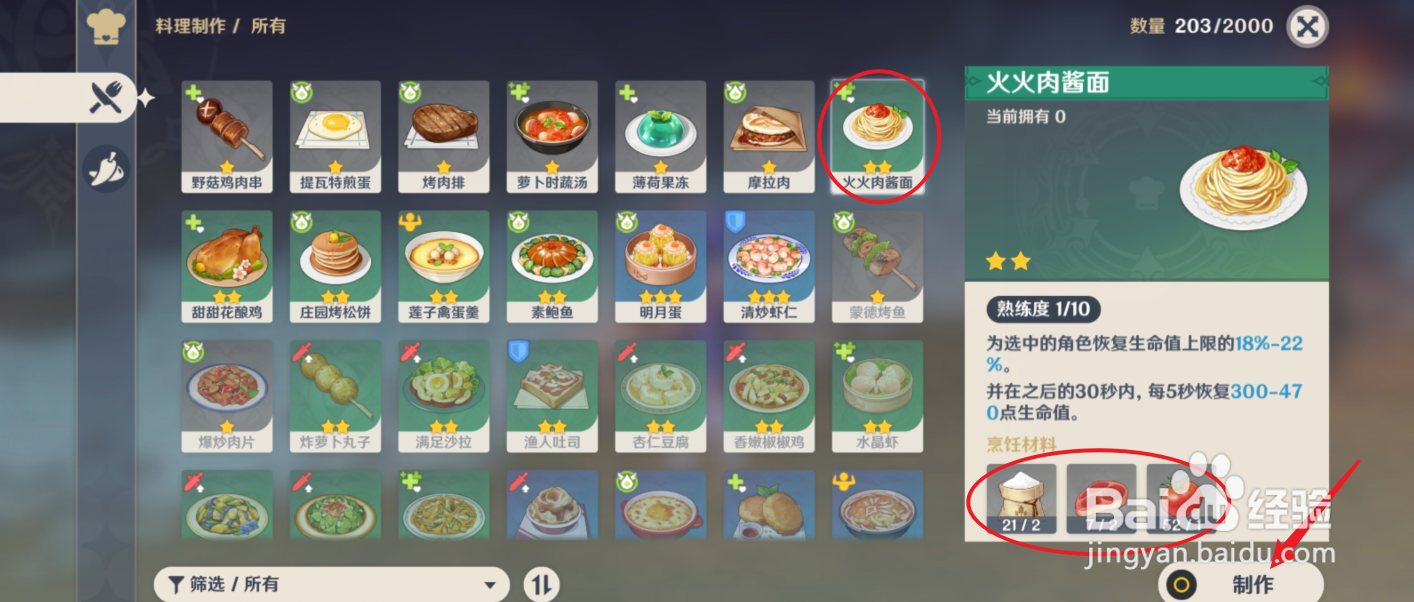This screenshot has height=602, width=1414.
Task: Select the 渔人吐司 toast recipe
Action: tap(552, 397)
